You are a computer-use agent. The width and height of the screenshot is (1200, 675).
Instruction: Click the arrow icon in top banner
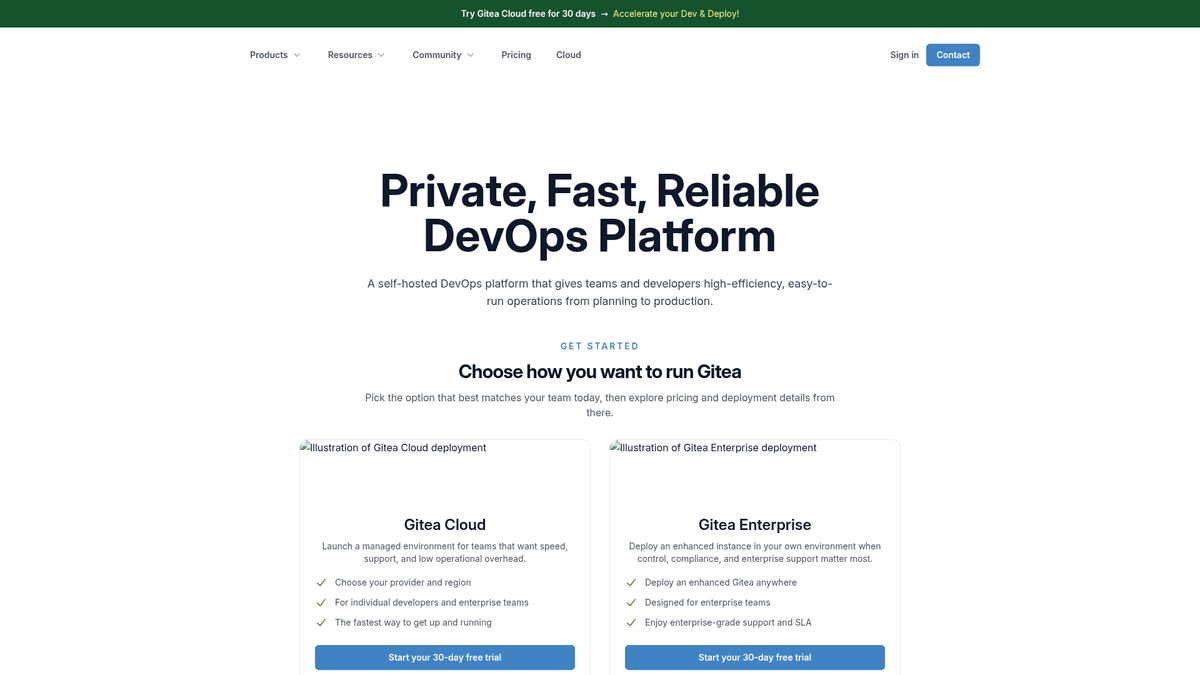[604, 14]
